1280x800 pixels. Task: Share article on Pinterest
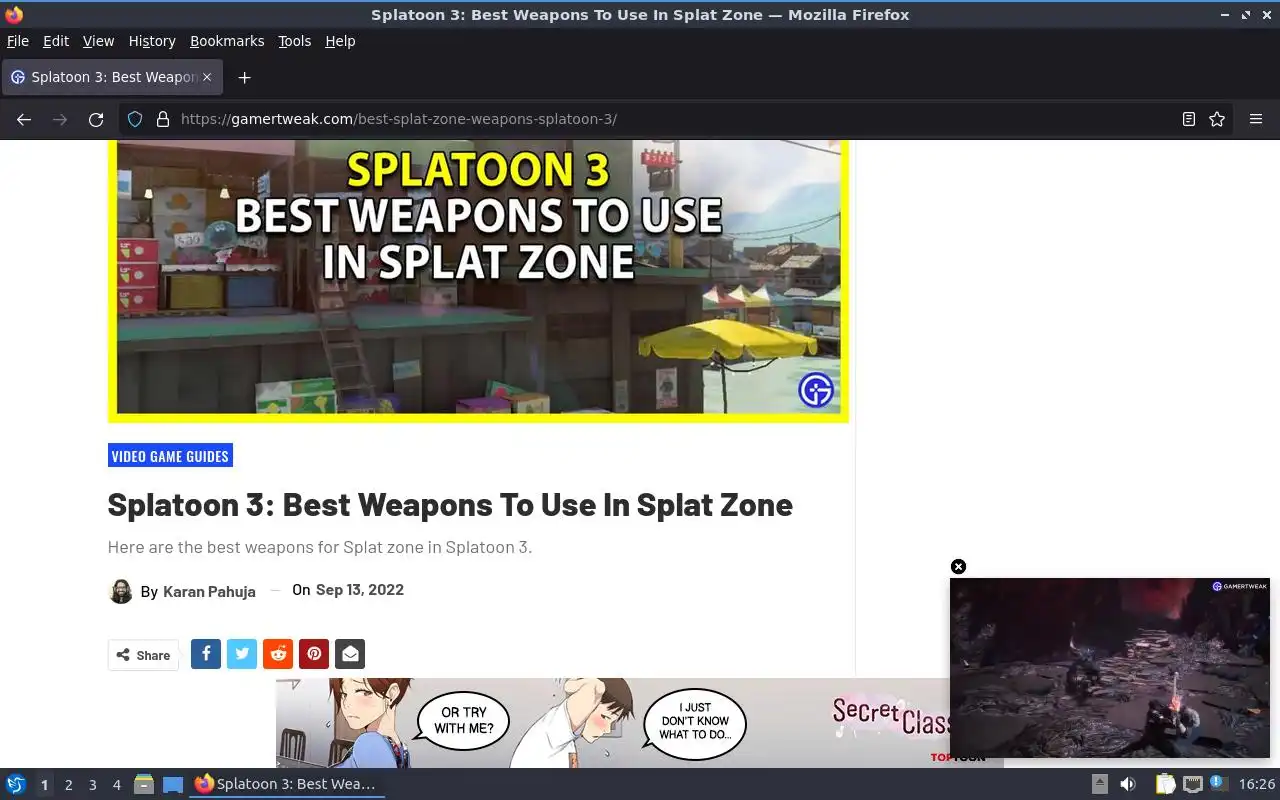click(x=314, y=654)
